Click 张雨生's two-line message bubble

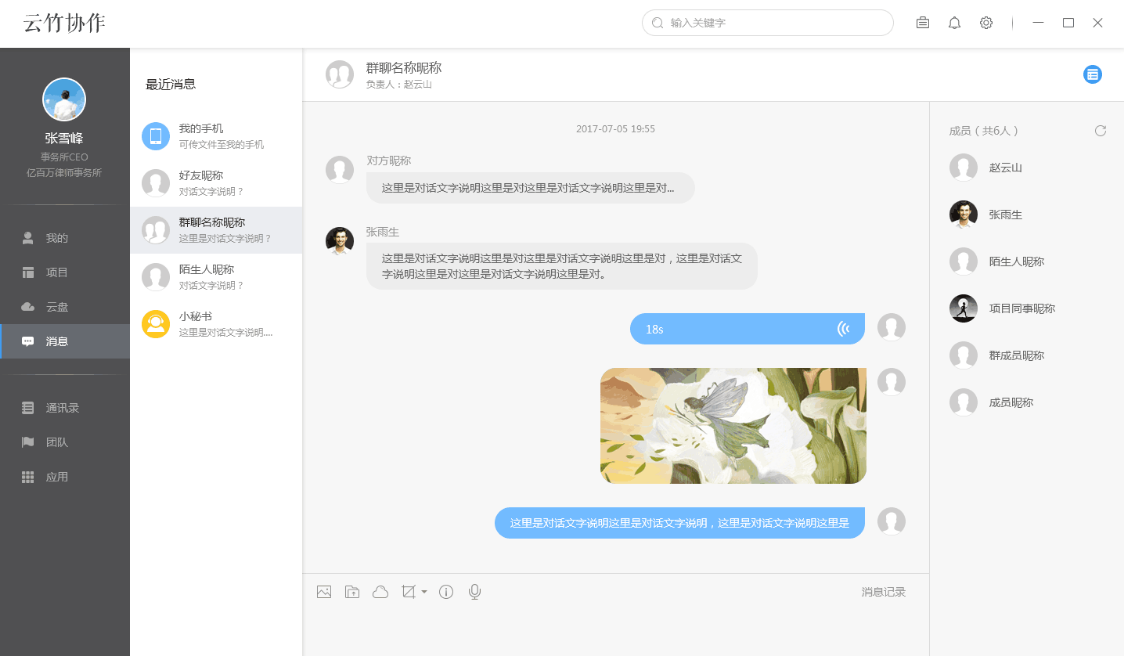562,266
